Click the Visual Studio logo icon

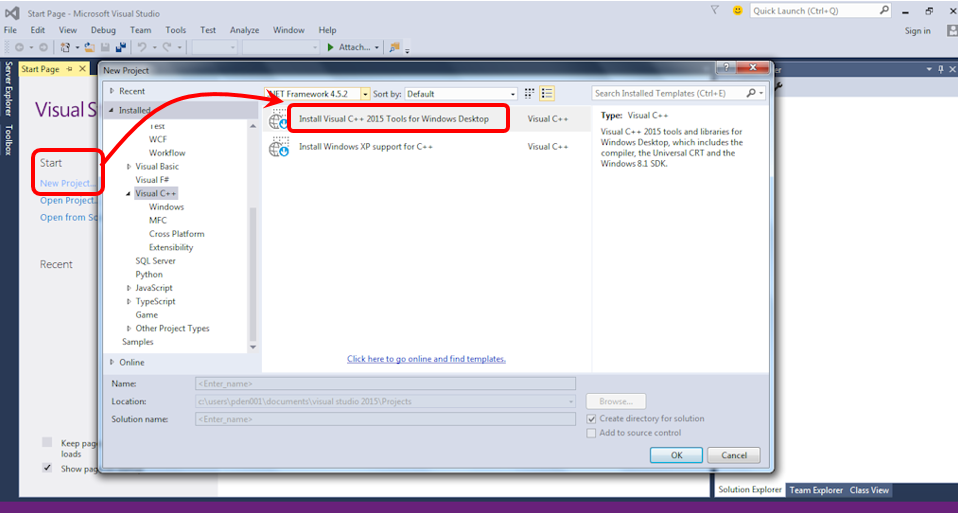tap(12, 13)
